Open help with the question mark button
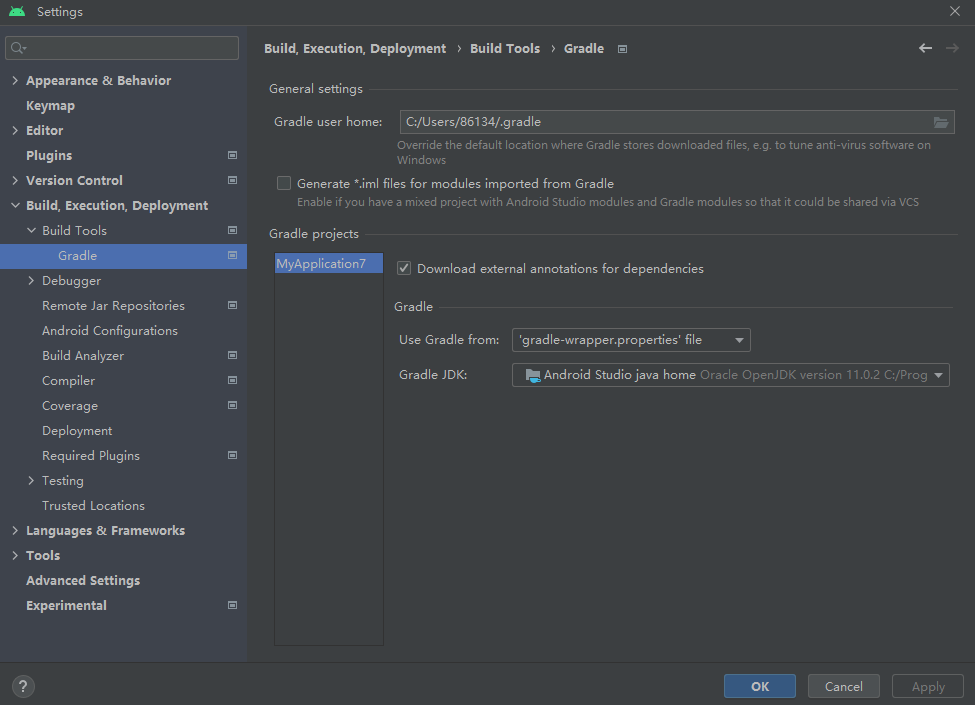Viewport: 975px width, 705px height. coord(23,686)
